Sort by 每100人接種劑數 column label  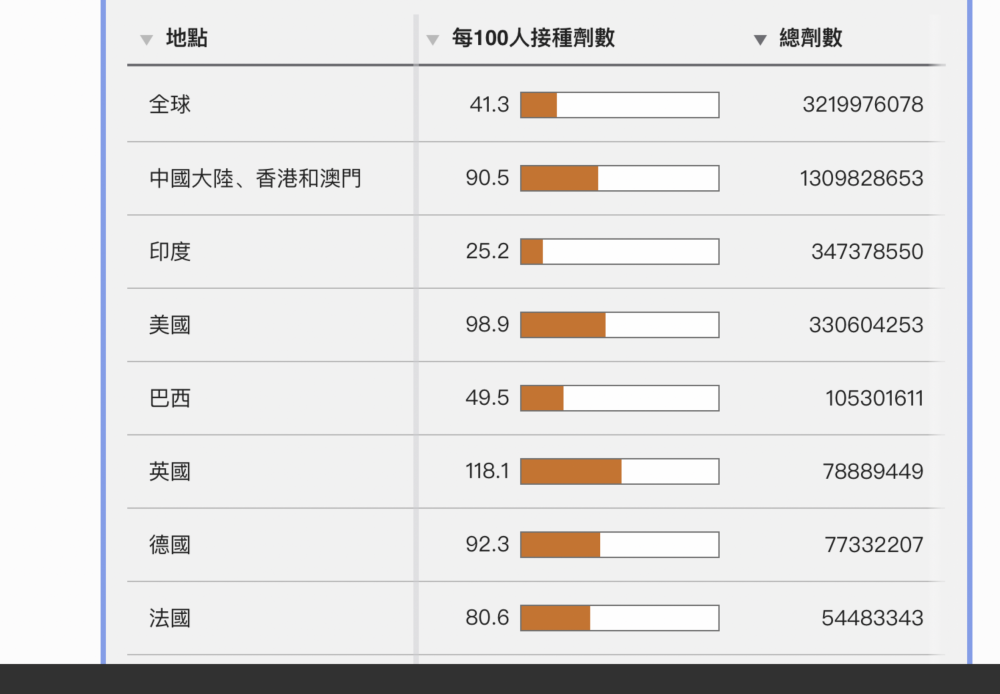(533, 39)
